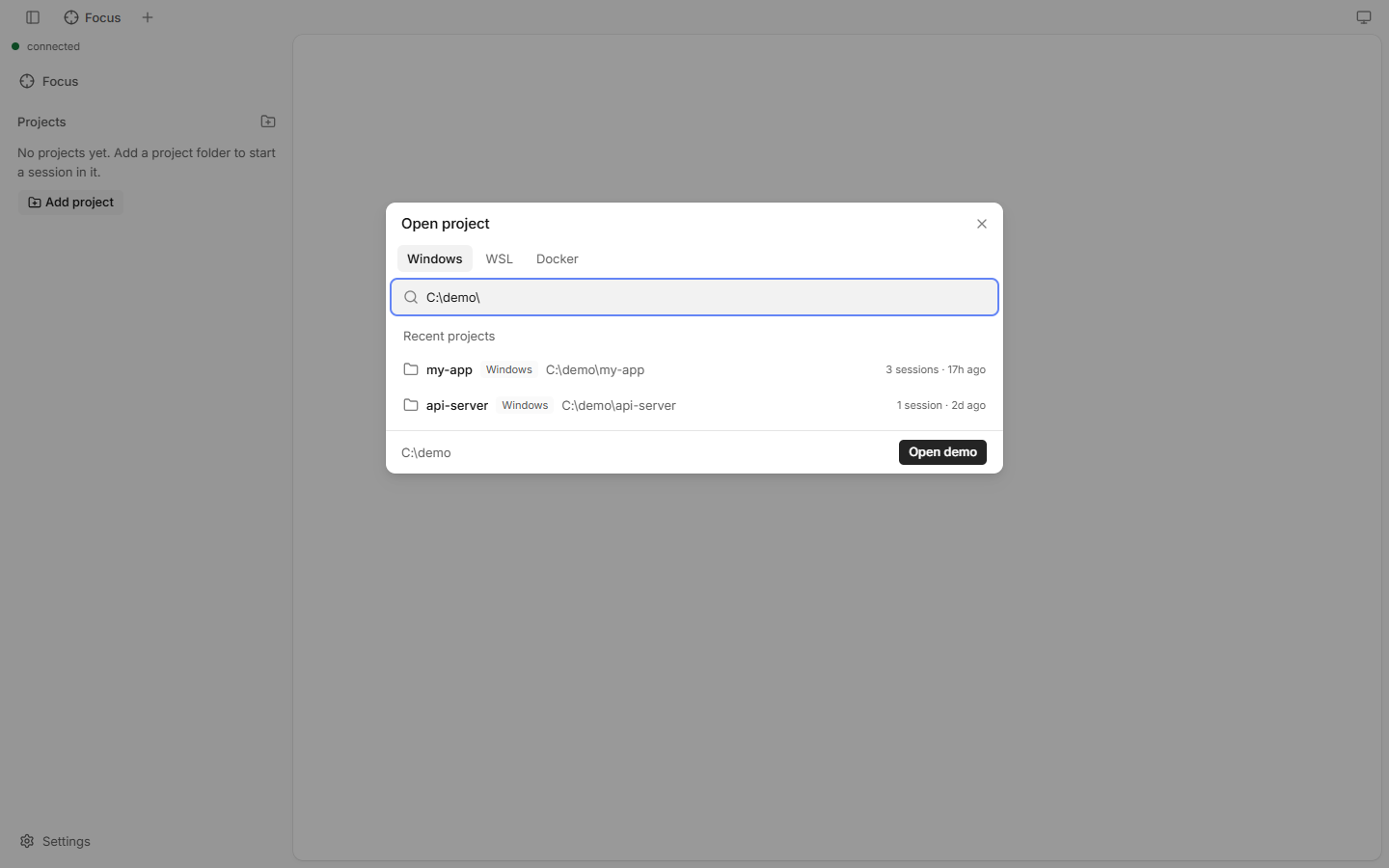The width and height of the screenshot is (1389, 868).
Task: Focus the path input showing C:\demo\
Action: pos(694,297)
